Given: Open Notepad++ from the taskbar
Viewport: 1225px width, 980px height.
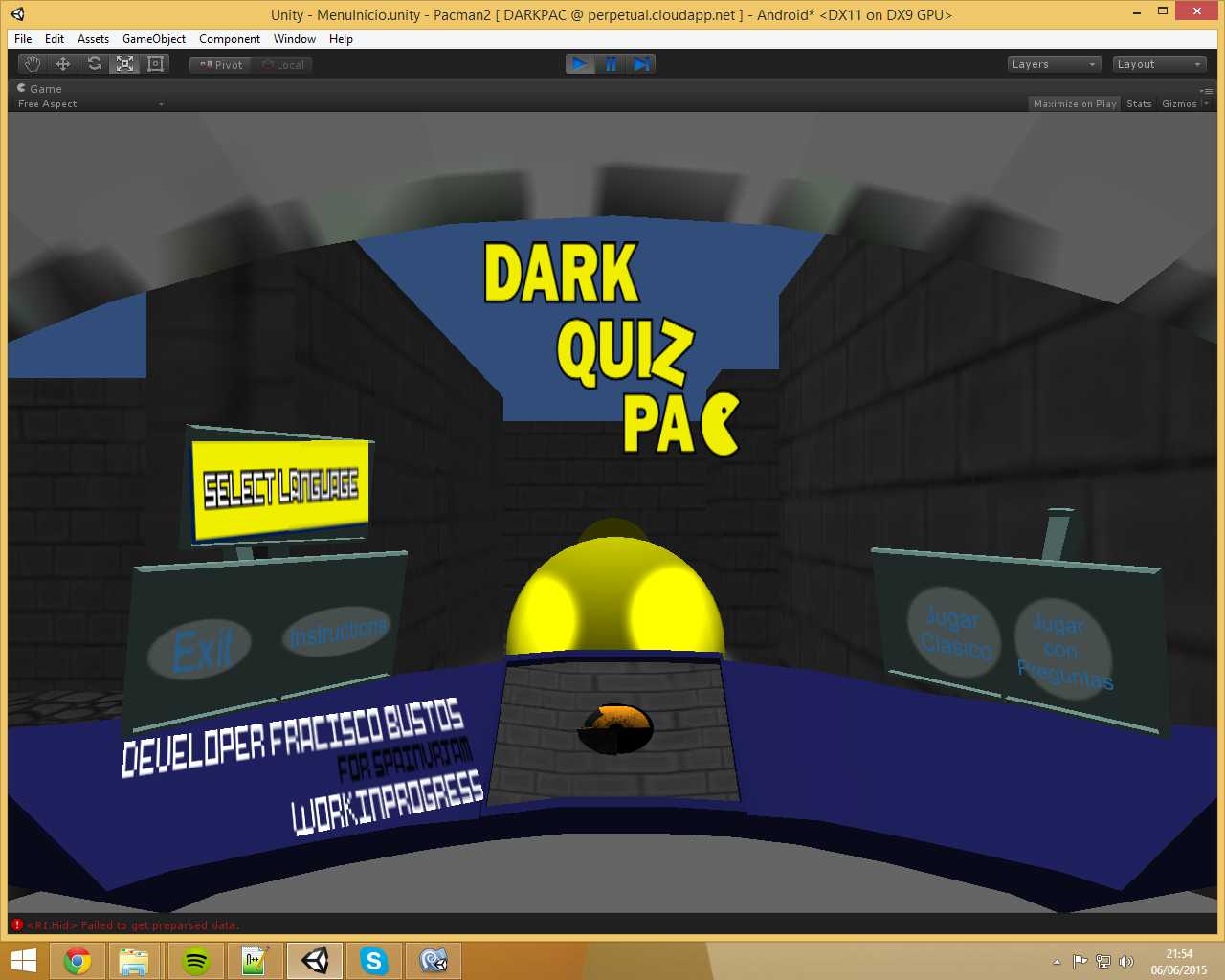Looking at the screenshot, I should tap(256, 961).
